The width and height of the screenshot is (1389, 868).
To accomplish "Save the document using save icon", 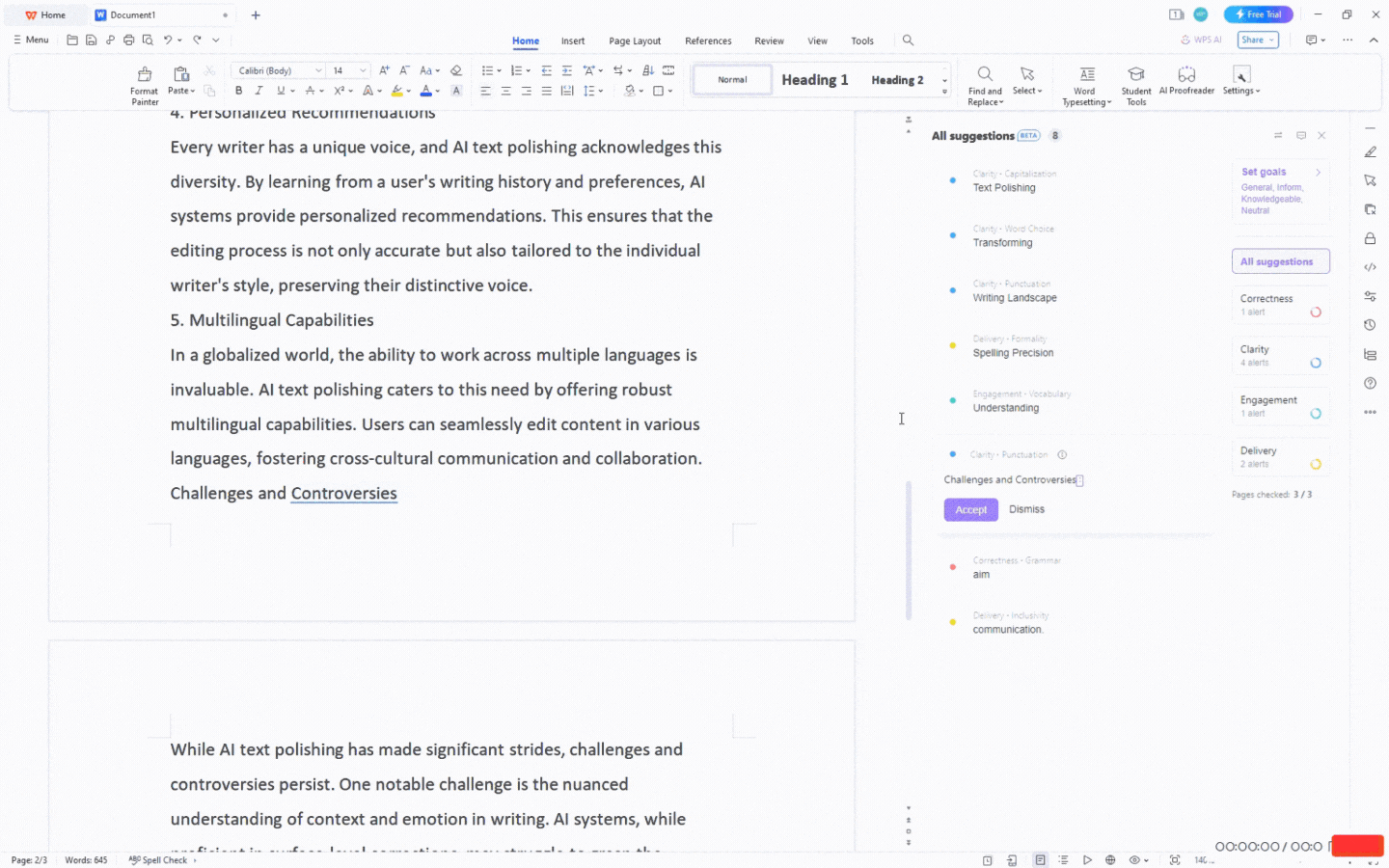I will (x=91, y=40).
